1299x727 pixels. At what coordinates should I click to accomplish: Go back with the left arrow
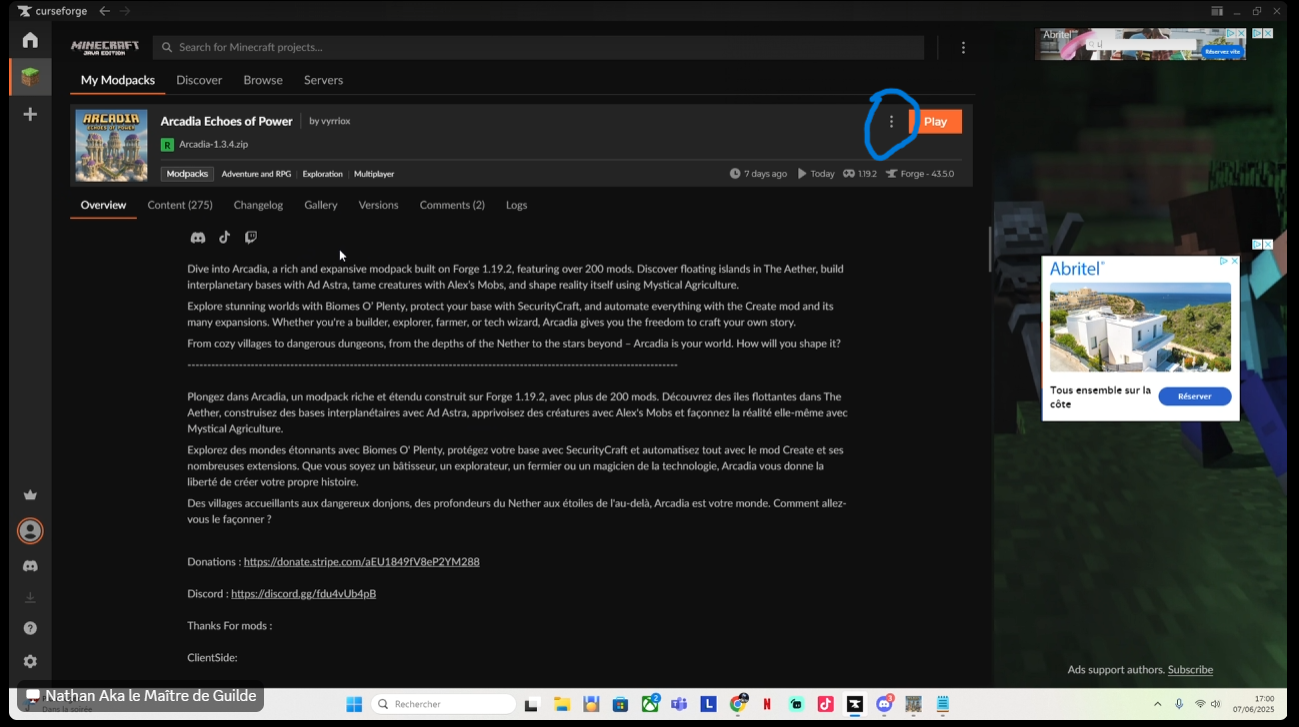[x=104, y=11]
